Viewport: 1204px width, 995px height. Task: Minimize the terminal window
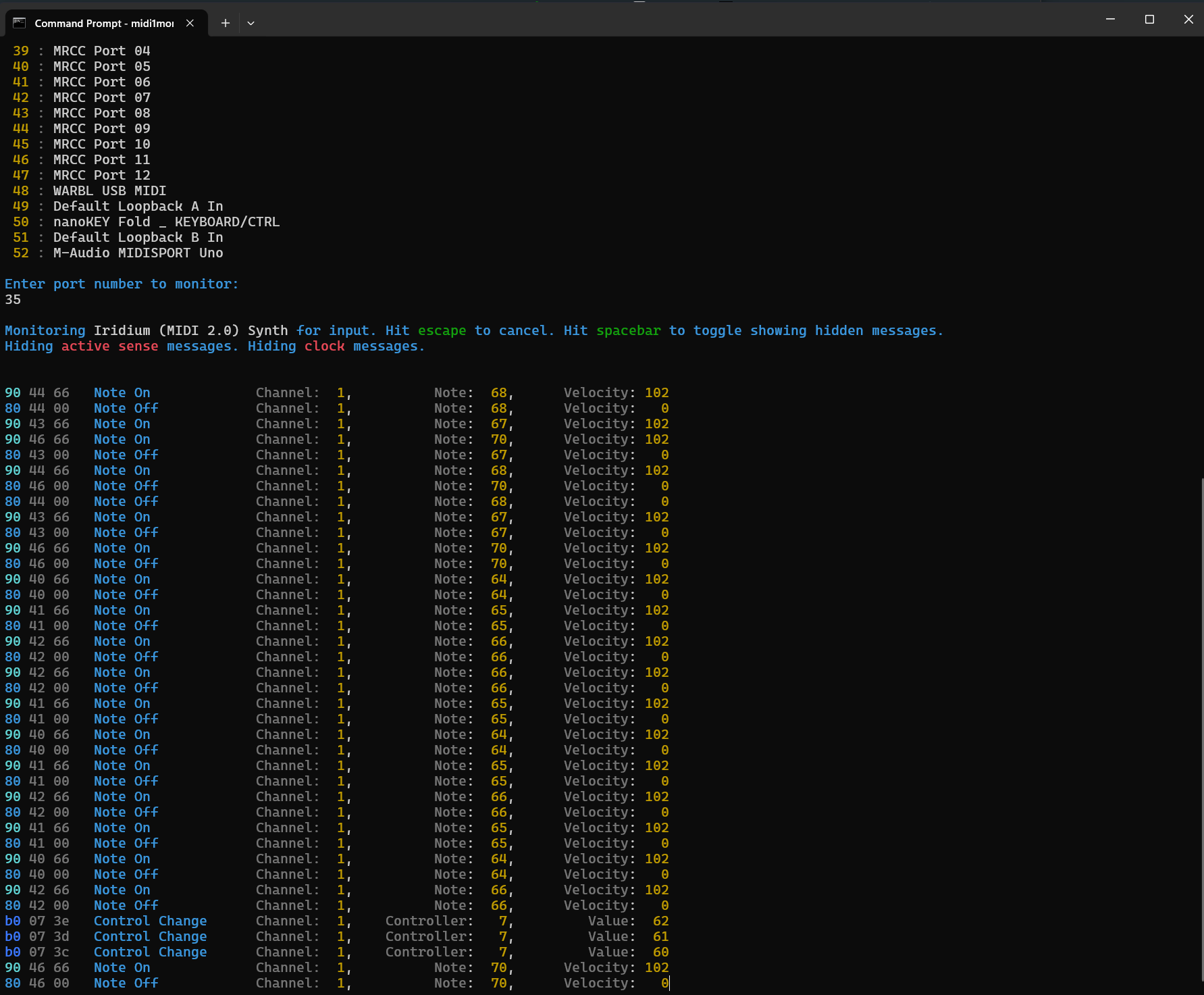click(1110, 20)
